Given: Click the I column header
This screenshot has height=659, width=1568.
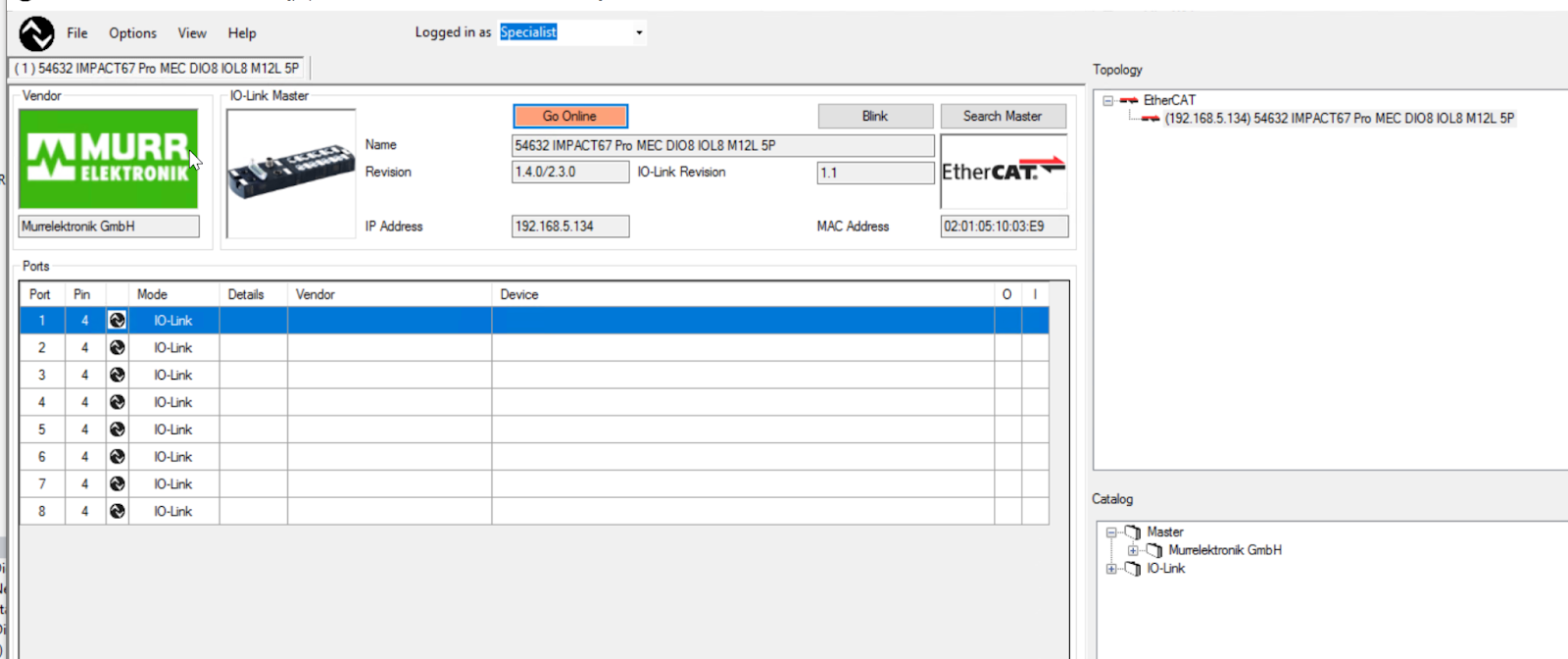Looking at the screenshot, I should (x=1035, y=294).
